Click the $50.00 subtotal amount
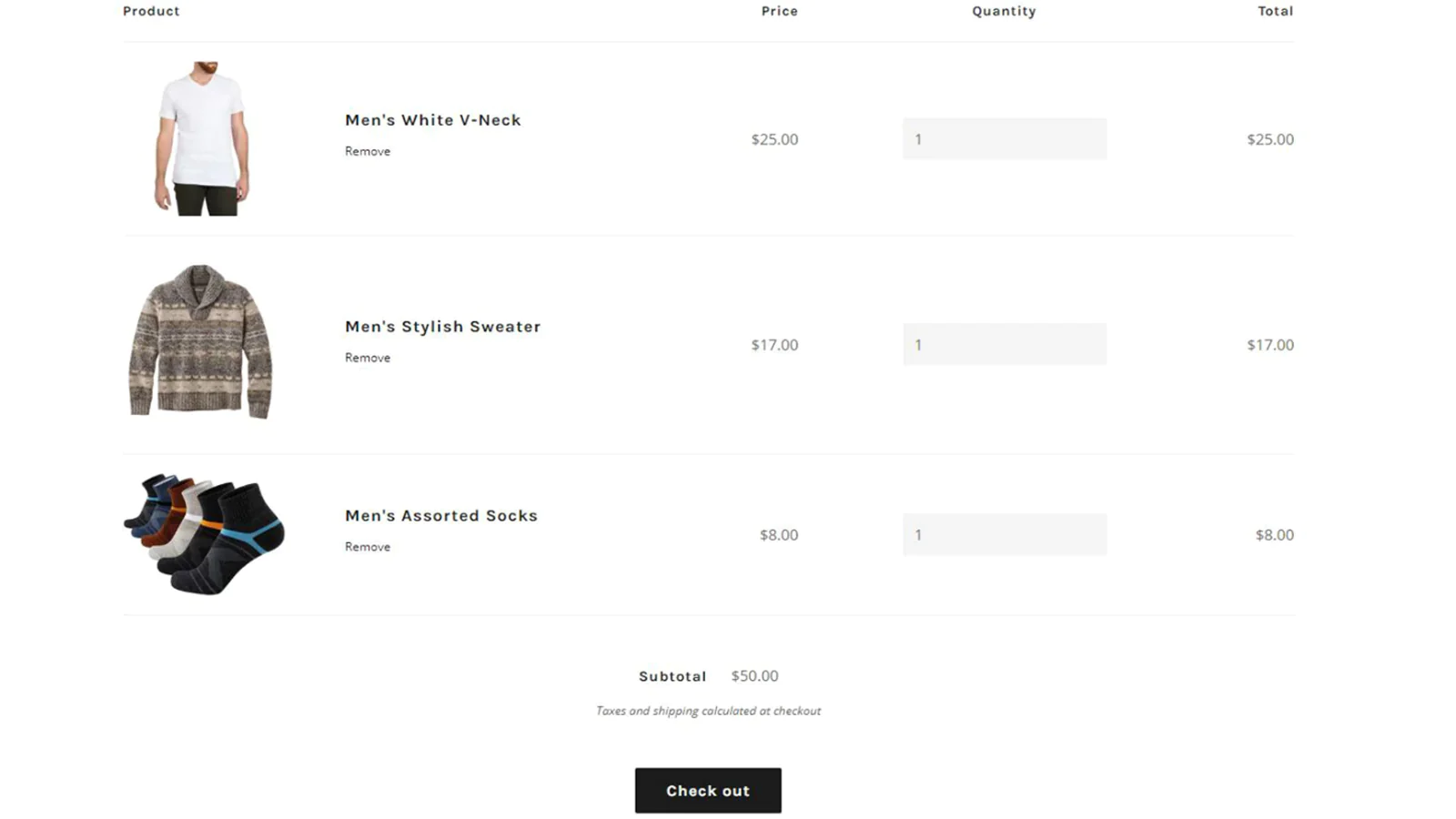 pos(754,676)
